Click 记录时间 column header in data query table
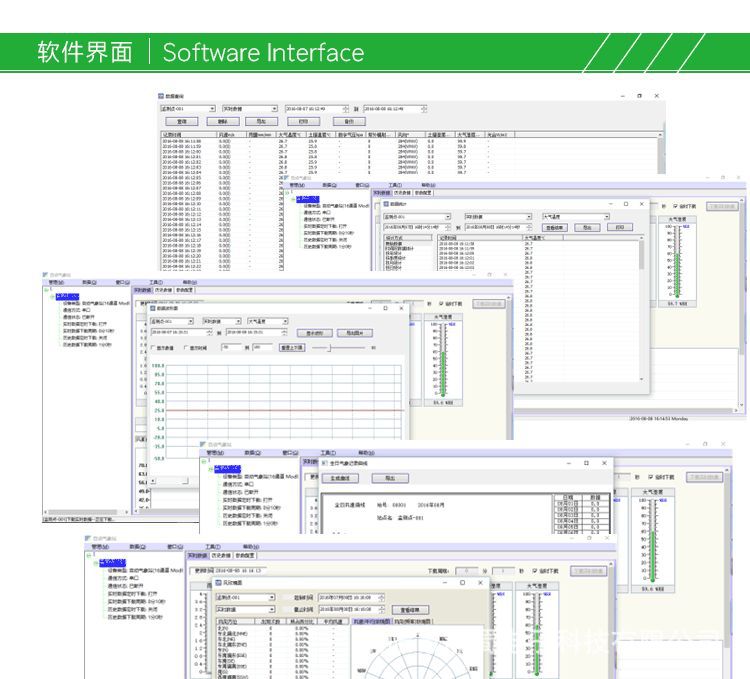The height and width of the screenshot is (679, 750). (x=189, y=135)
